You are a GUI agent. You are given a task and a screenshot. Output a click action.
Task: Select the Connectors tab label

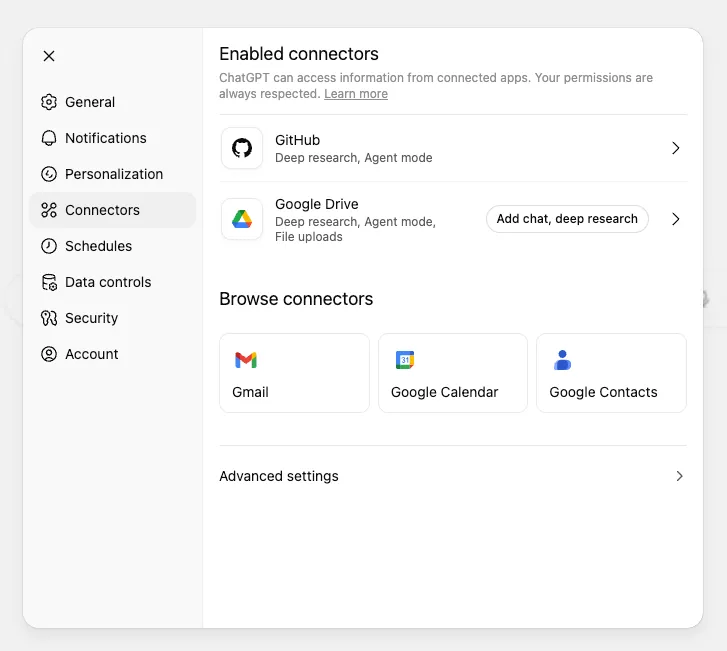coord(102,210)
